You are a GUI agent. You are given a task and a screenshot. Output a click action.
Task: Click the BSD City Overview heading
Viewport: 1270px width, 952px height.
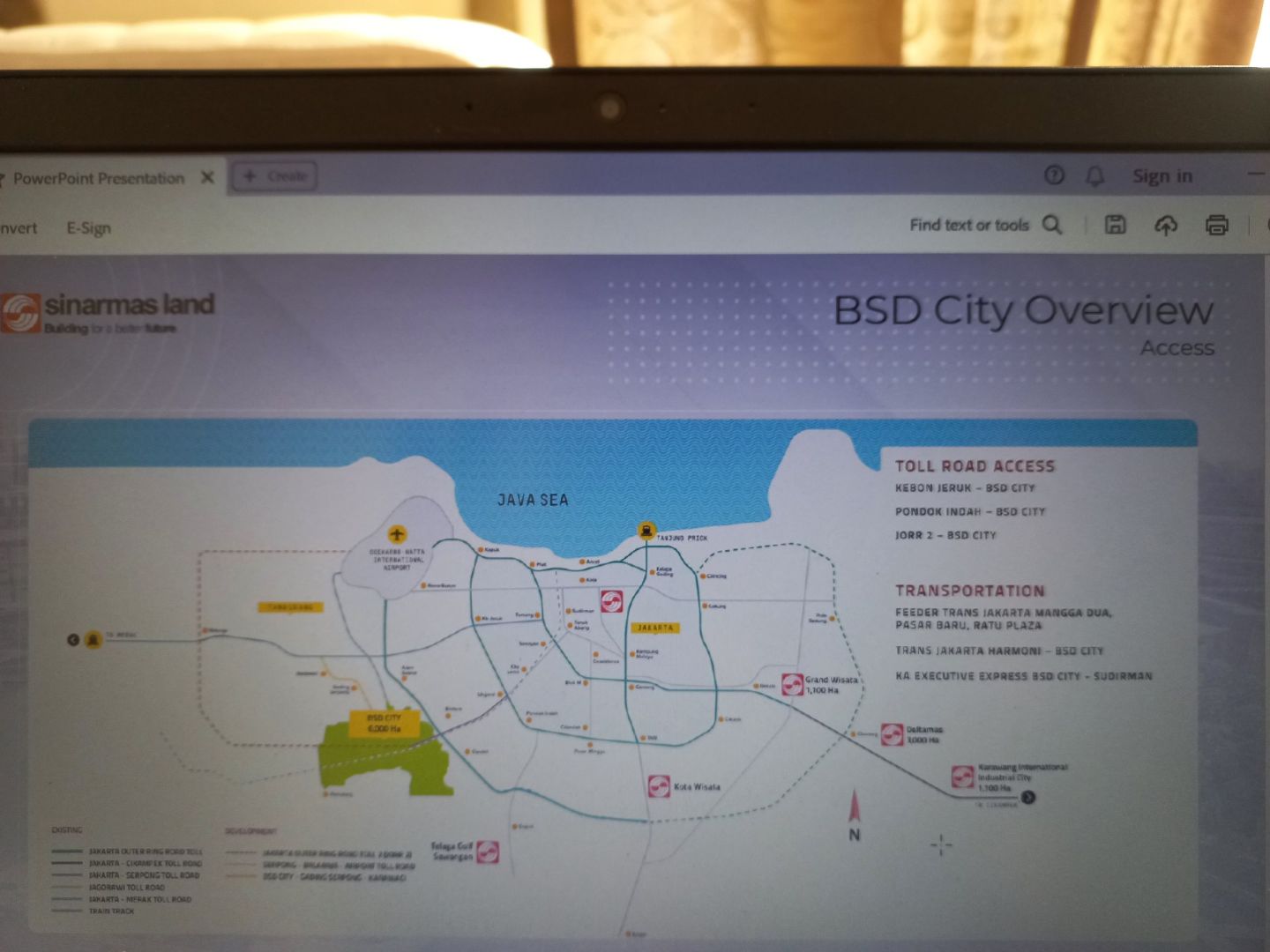click(1023, 310)
